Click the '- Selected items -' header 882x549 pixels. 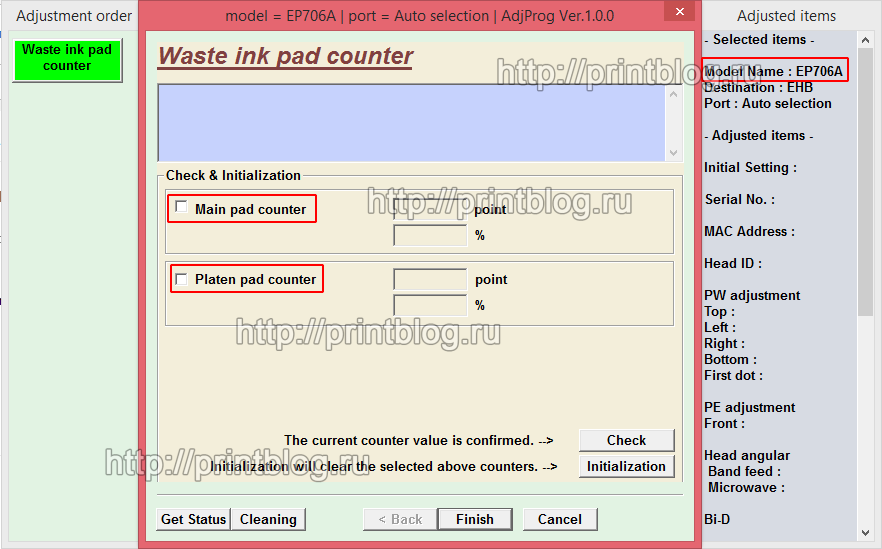tap(759, 39)
